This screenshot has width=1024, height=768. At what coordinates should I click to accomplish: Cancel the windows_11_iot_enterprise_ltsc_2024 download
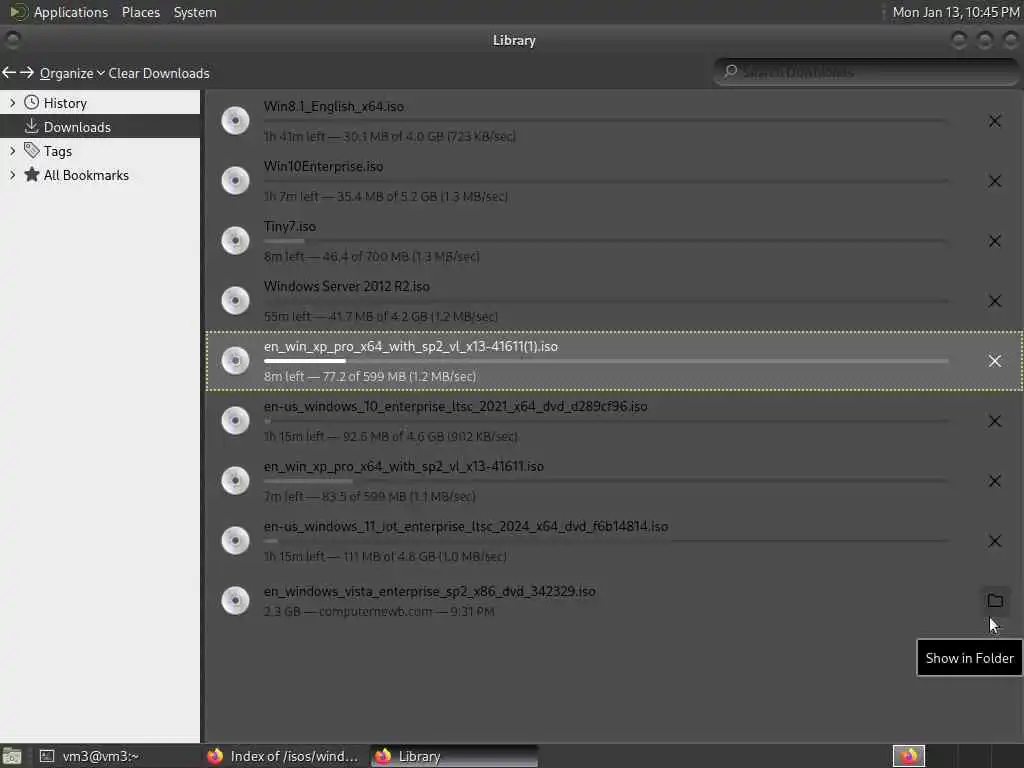pos(995,541)
